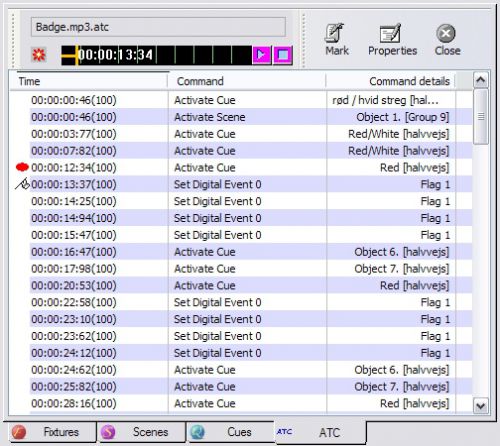Viewport: 500px width, 446px height.
Task: Switch to the Cues tab
Action: tap(230, 432)
